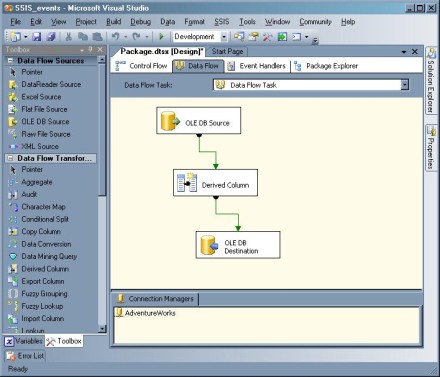The width and height of the screenshot is (440, 377).
Task: Select the Connection Managers tab
Action: 156,299
